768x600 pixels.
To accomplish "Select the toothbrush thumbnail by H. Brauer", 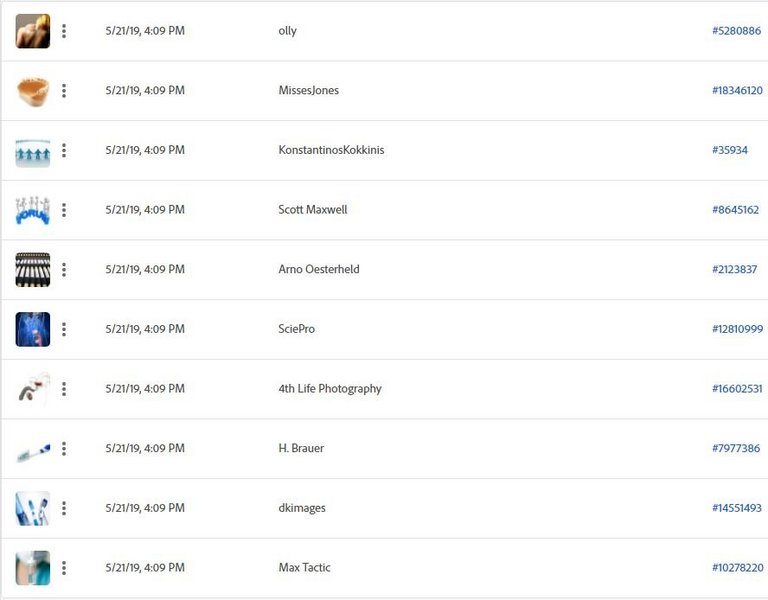I will (x=33, y=452).
